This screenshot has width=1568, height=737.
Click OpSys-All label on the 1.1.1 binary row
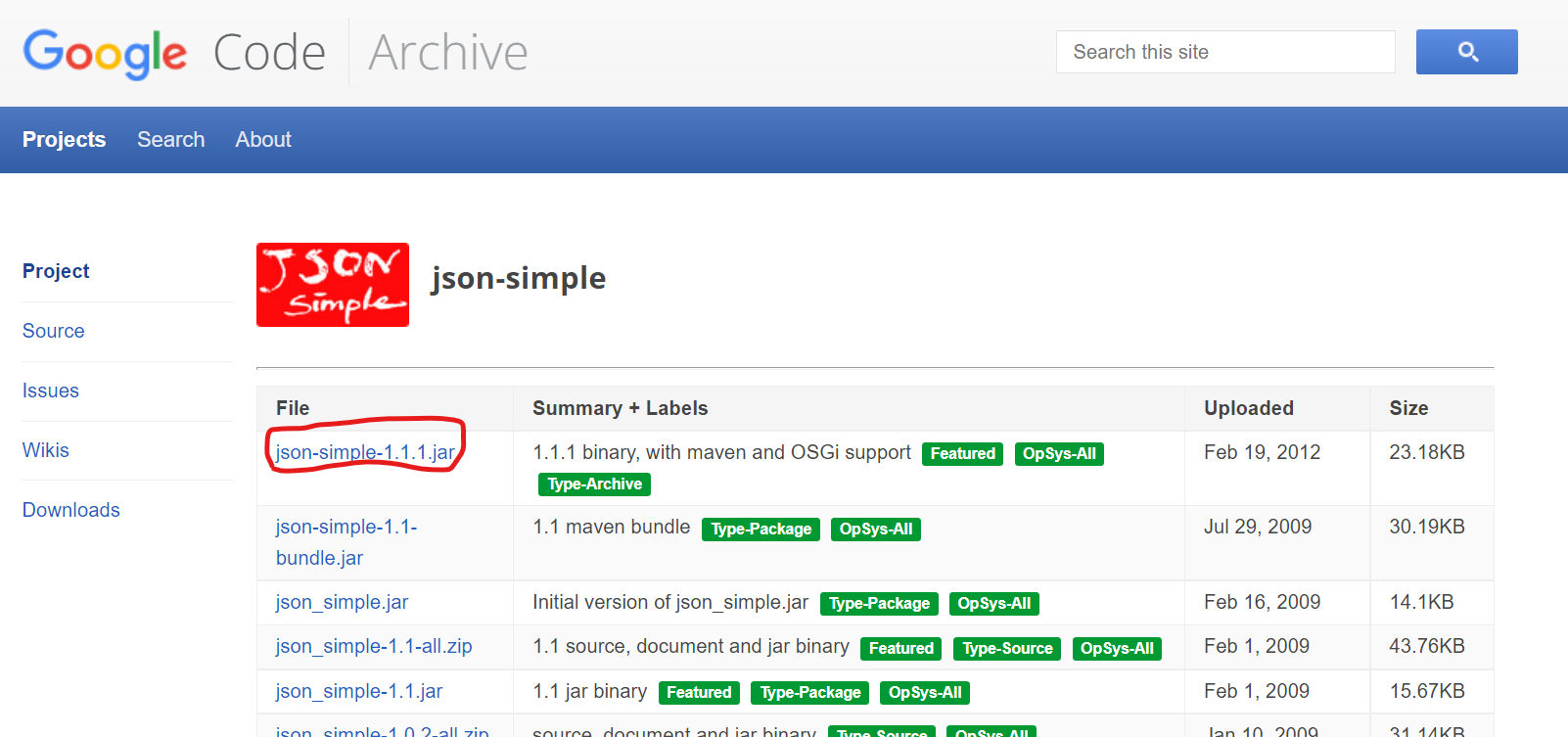[1059, 454]
